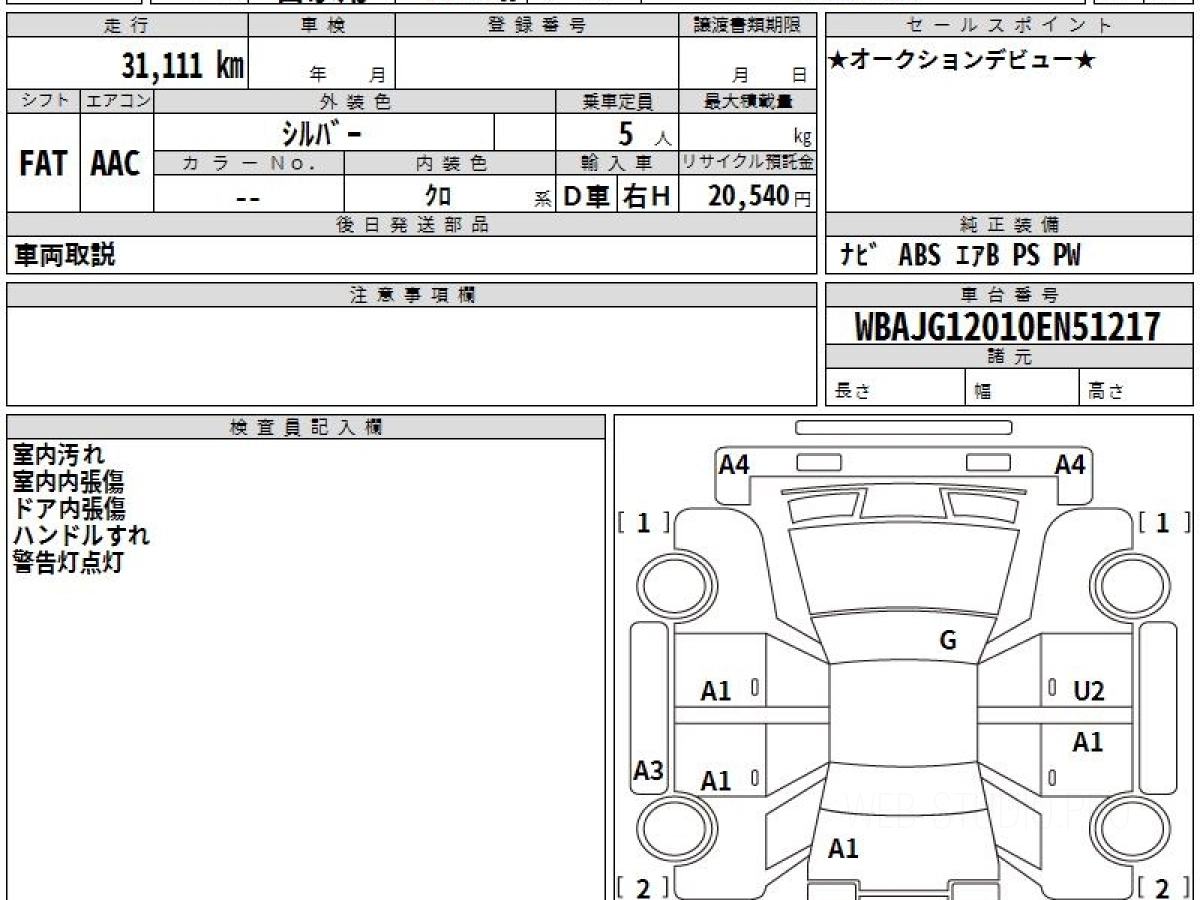Viewport: 1200px width, 900px height.
Task: Click the G windshield mark
Action: tap(948, 641)
